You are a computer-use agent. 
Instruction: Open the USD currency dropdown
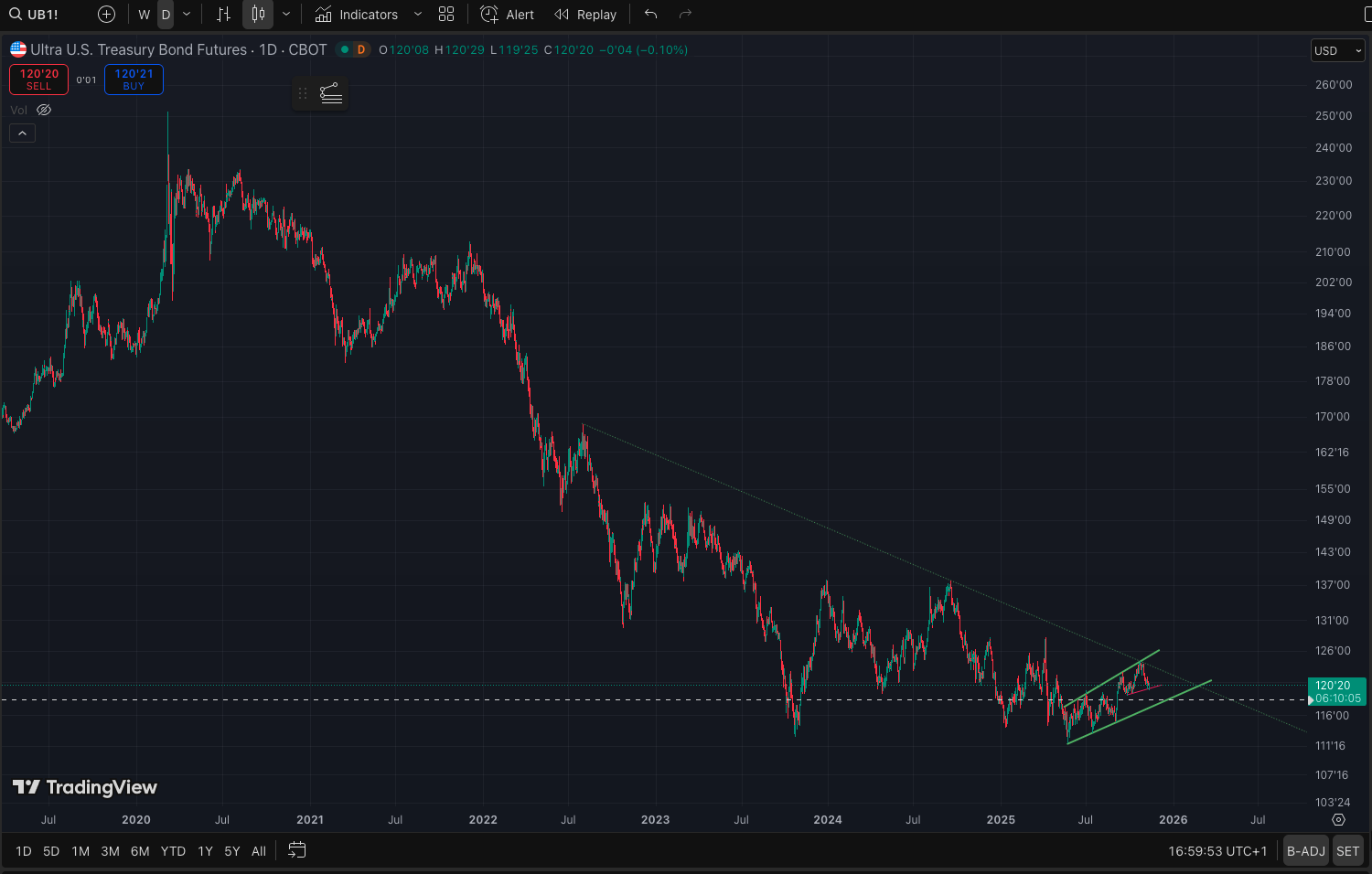(x=1337, y=51)
